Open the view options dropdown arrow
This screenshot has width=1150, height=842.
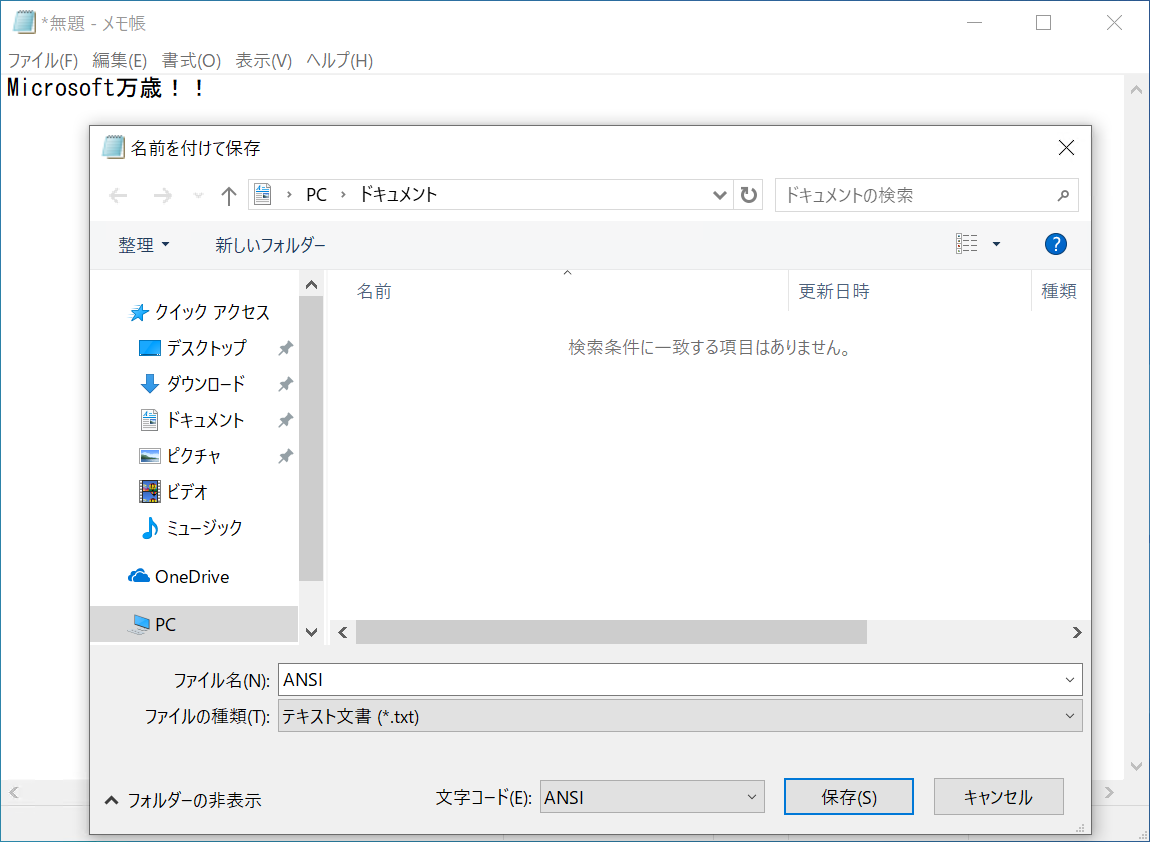[996, 244]
